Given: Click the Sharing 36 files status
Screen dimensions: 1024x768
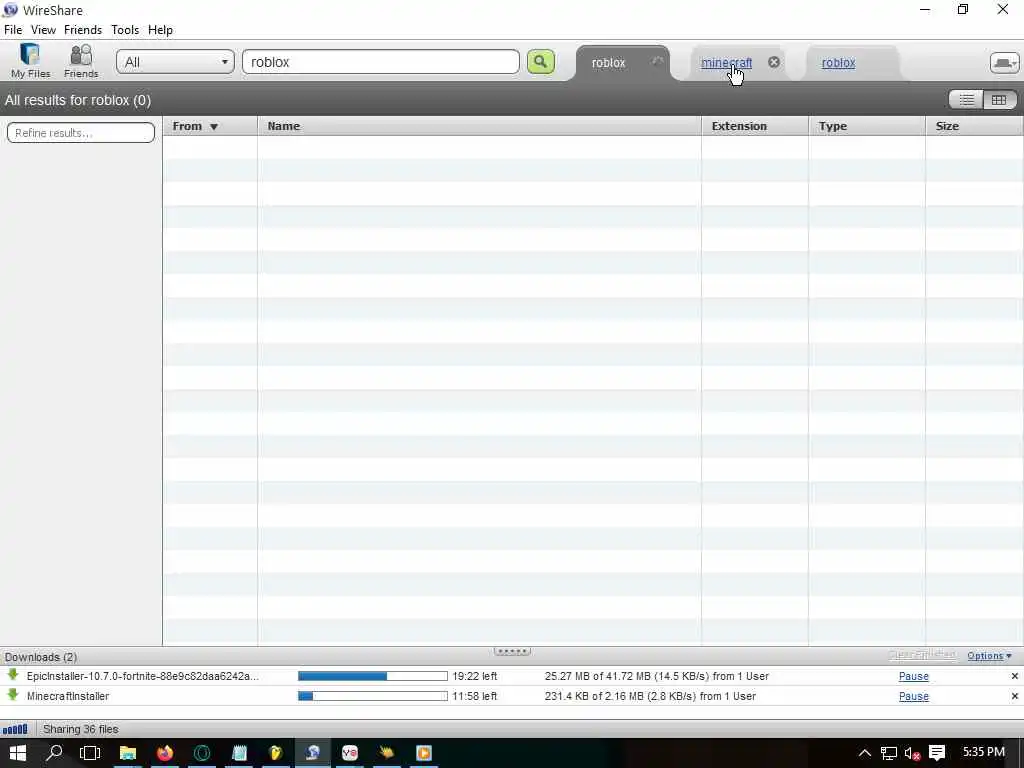Looking at the screenshot, I should (x=81, y=729).
